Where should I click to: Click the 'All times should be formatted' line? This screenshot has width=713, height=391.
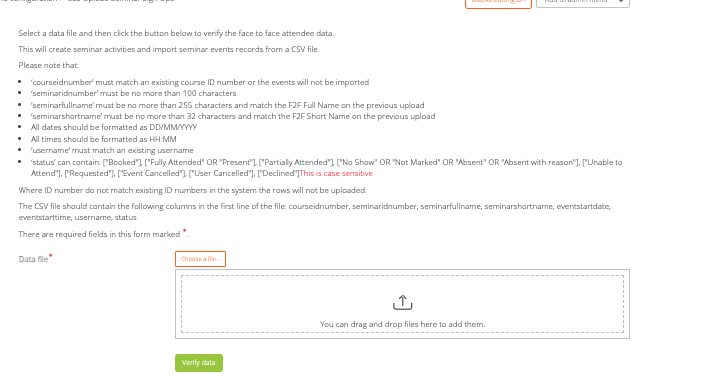104,139
